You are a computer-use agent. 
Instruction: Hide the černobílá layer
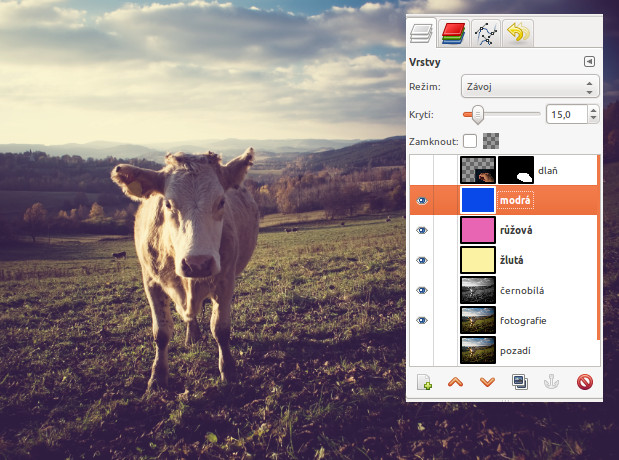(x=422, y=291)
